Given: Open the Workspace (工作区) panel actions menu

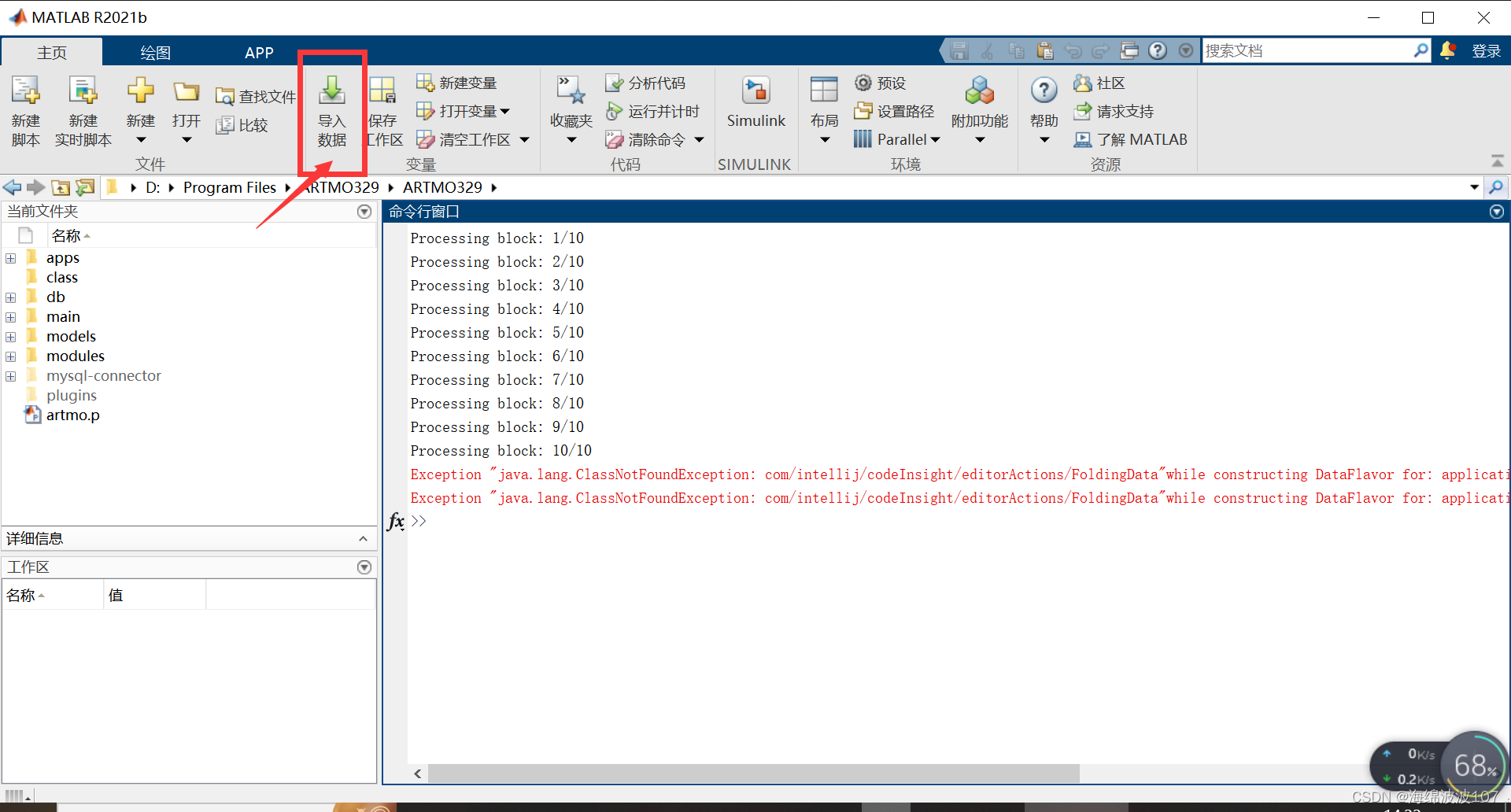Looking at the screenshot, I should click(364, 567).
